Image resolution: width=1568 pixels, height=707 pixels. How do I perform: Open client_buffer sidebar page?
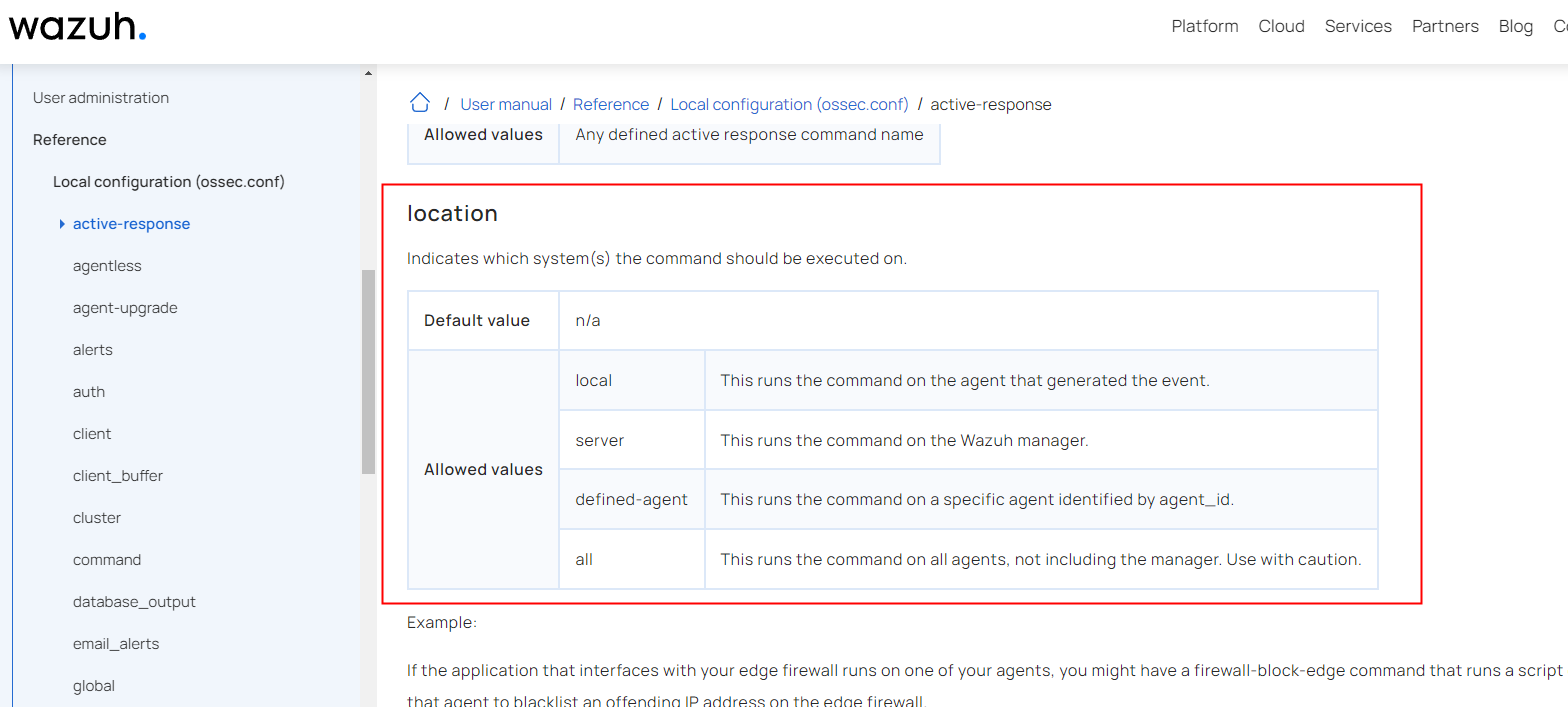click(118, 476)
